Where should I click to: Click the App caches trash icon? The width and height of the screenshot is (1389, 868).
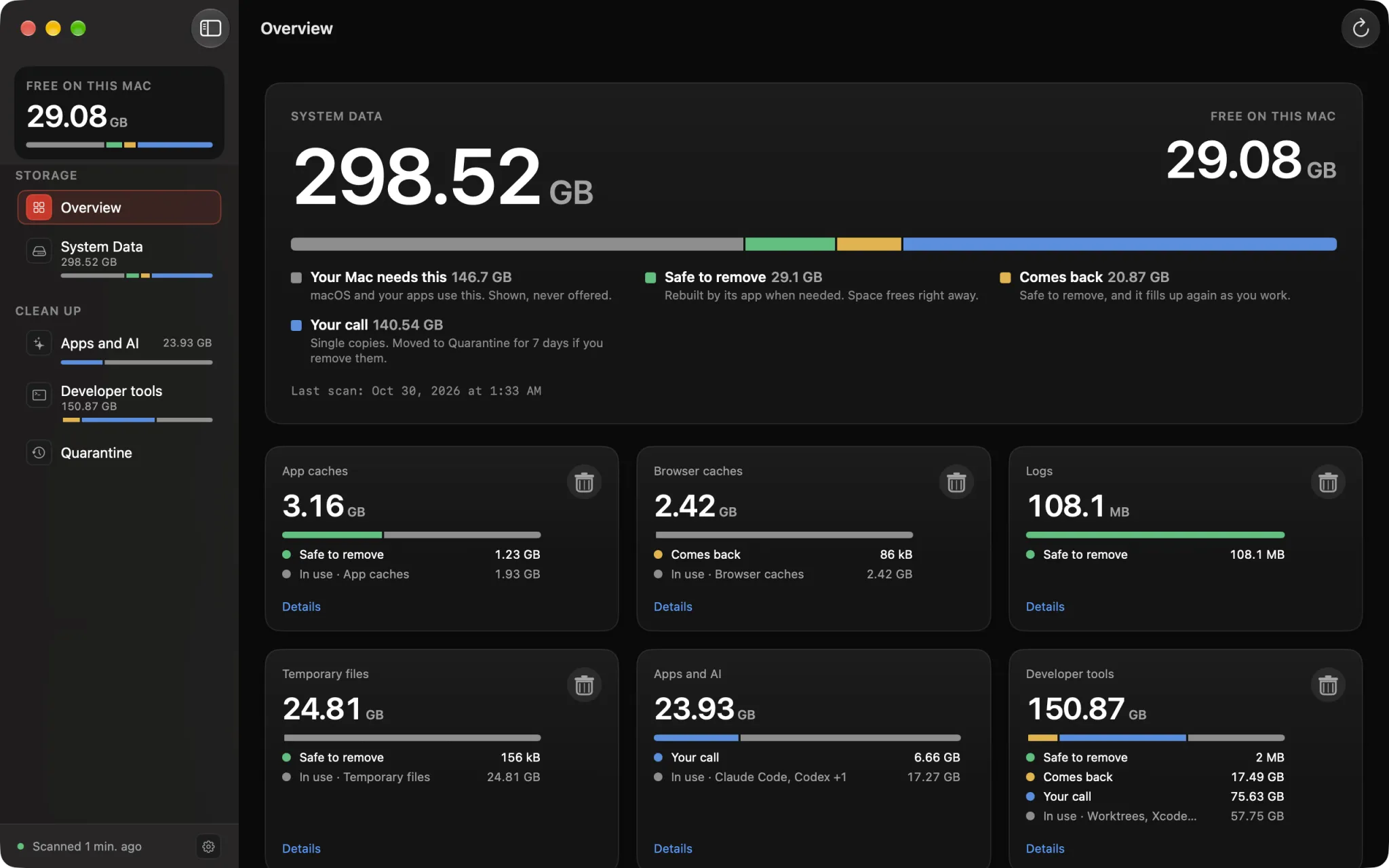[x=584, y=482]
